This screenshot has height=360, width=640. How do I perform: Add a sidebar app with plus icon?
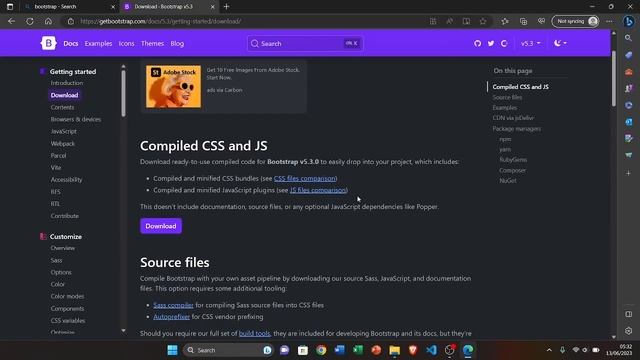pos(629,173)
